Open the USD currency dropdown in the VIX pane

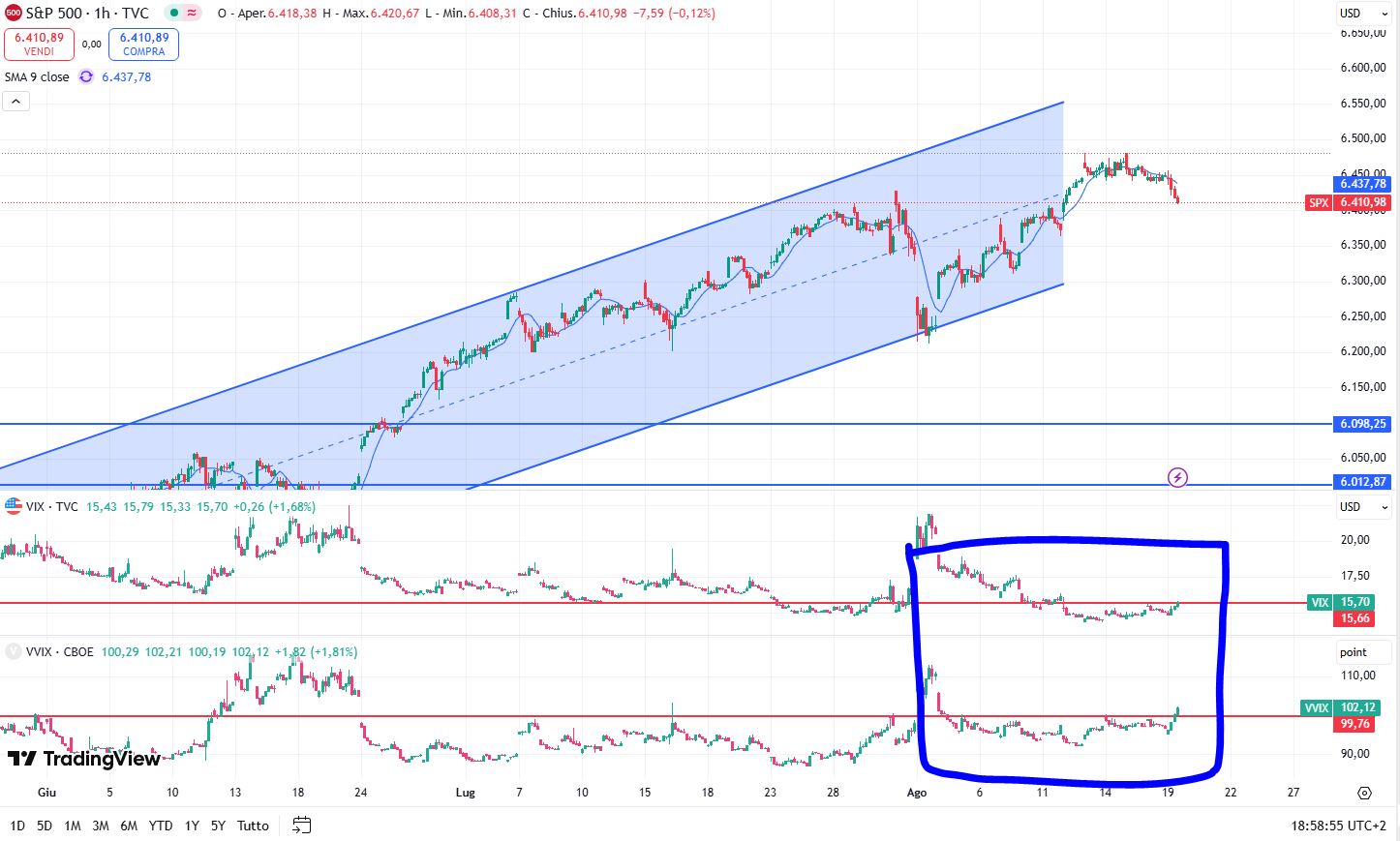1362,506
